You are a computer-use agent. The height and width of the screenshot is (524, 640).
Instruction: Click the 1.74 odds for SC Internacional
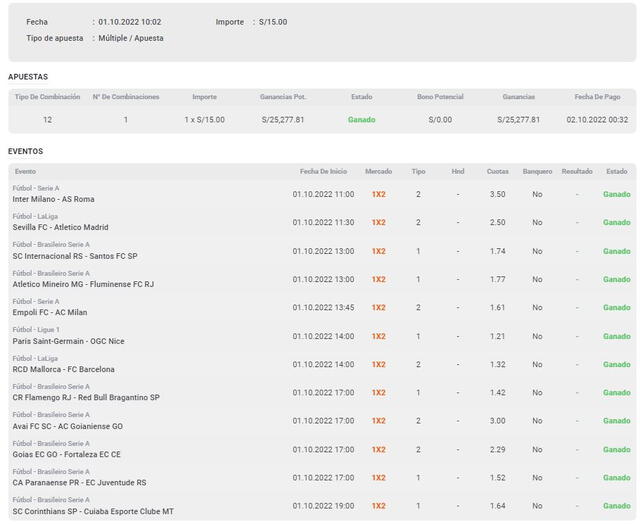[498, 251]
